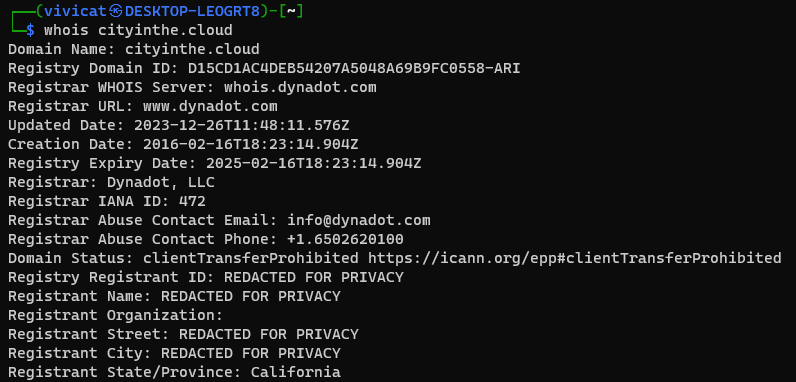Click the icann.org clientTransferProhibited URL
Image resolution: width=796 pixels, height=382 pixels.
click(575, 259)
